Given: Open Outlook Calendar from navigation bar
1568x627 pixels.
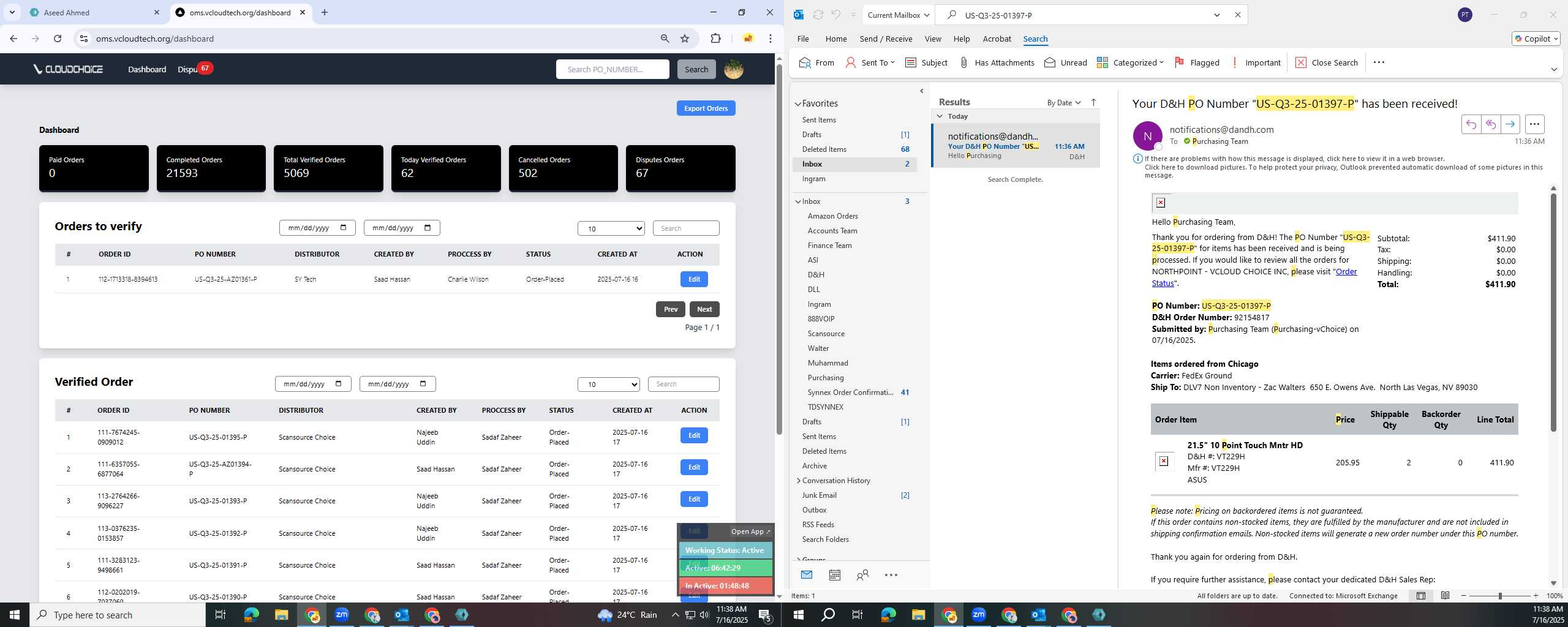Looking at the screenshot, I should pyautogui.click(x=834, y=575).
